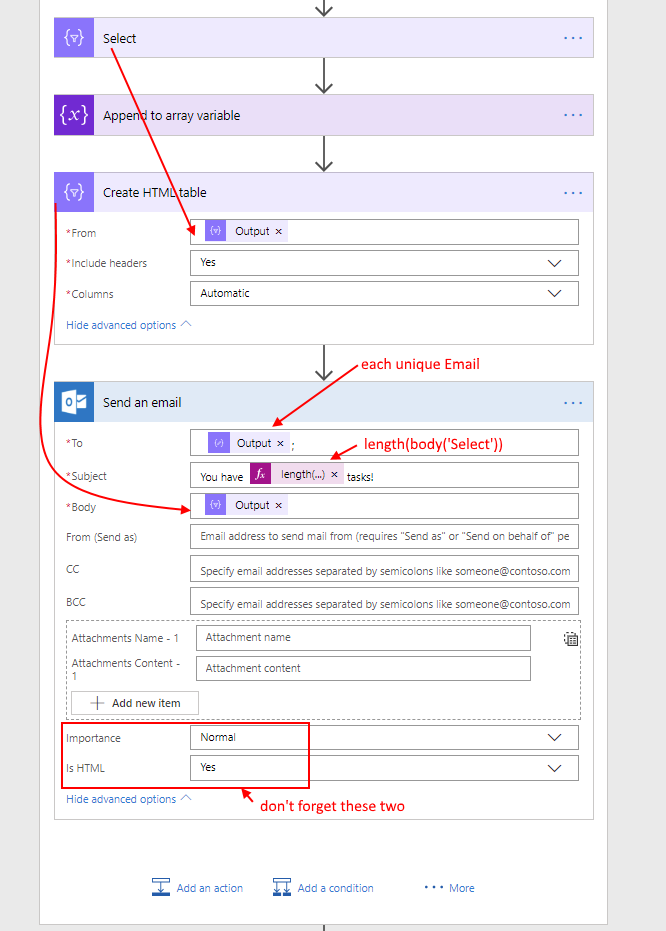Open the Send an email ellipsis menu
Screen dimensions: 666x931
[x=572, y=402]
